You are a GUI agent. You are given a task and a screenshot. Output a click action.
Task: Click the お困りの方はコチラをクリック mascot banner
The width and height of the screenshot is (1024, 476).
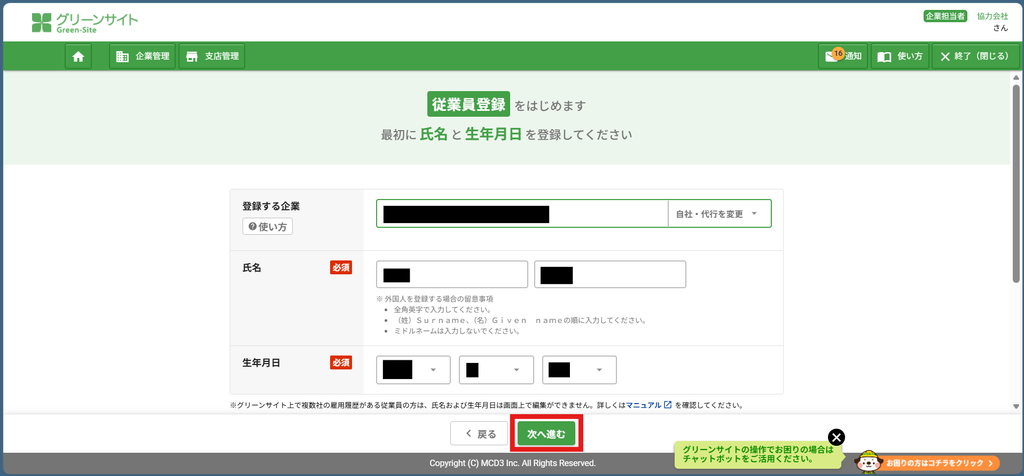click(927, 461)
